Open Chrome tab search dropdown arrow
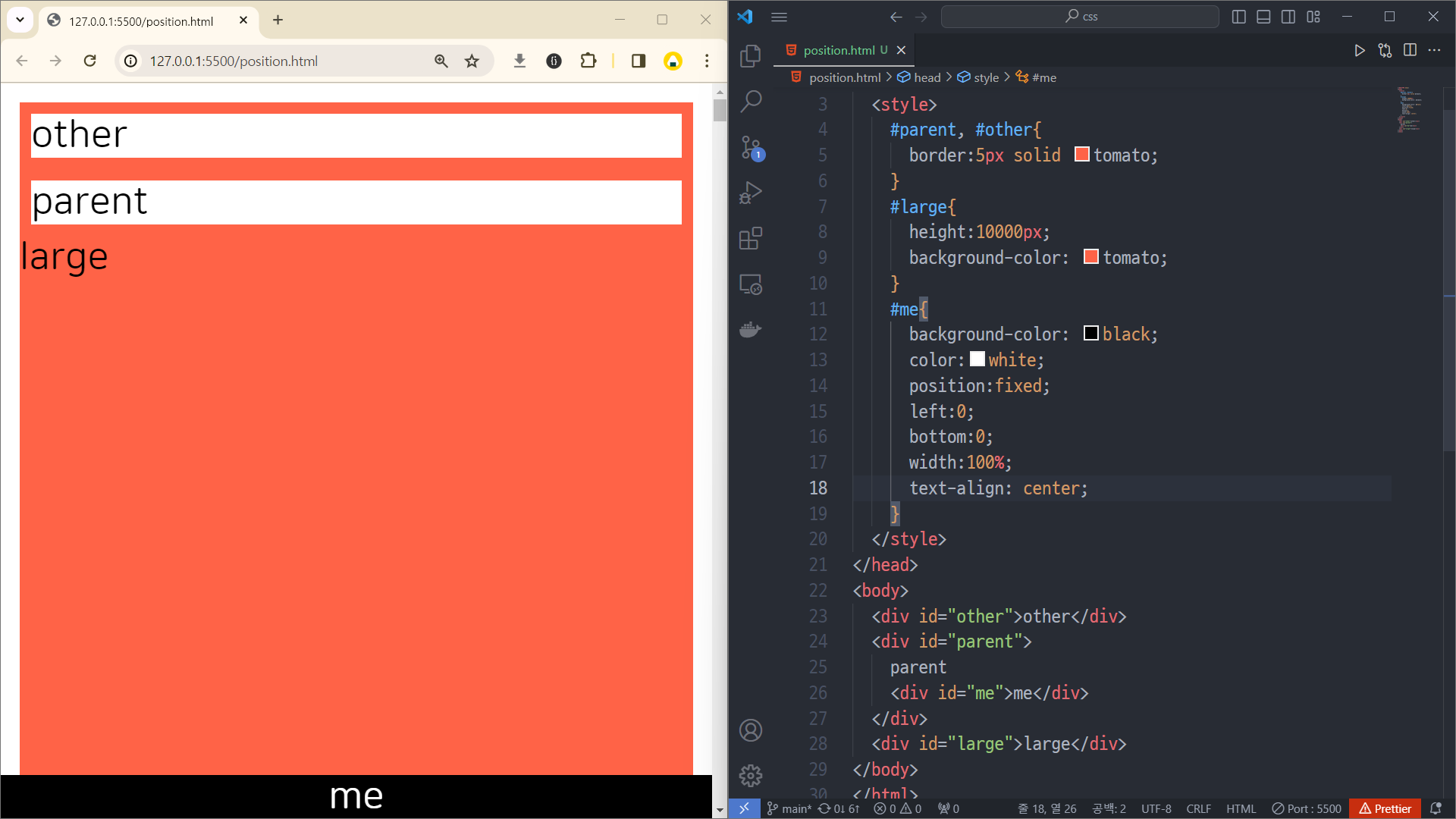This screenshot has height=819, width=1456. pos(20,20)
